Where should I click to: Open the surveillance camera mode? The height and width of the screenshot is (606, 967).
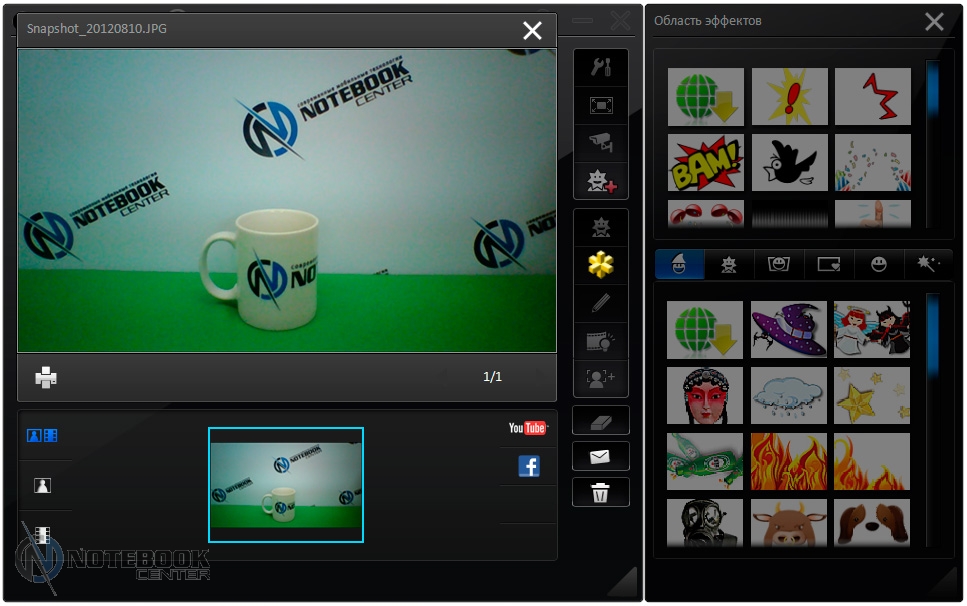click(601, 143)
